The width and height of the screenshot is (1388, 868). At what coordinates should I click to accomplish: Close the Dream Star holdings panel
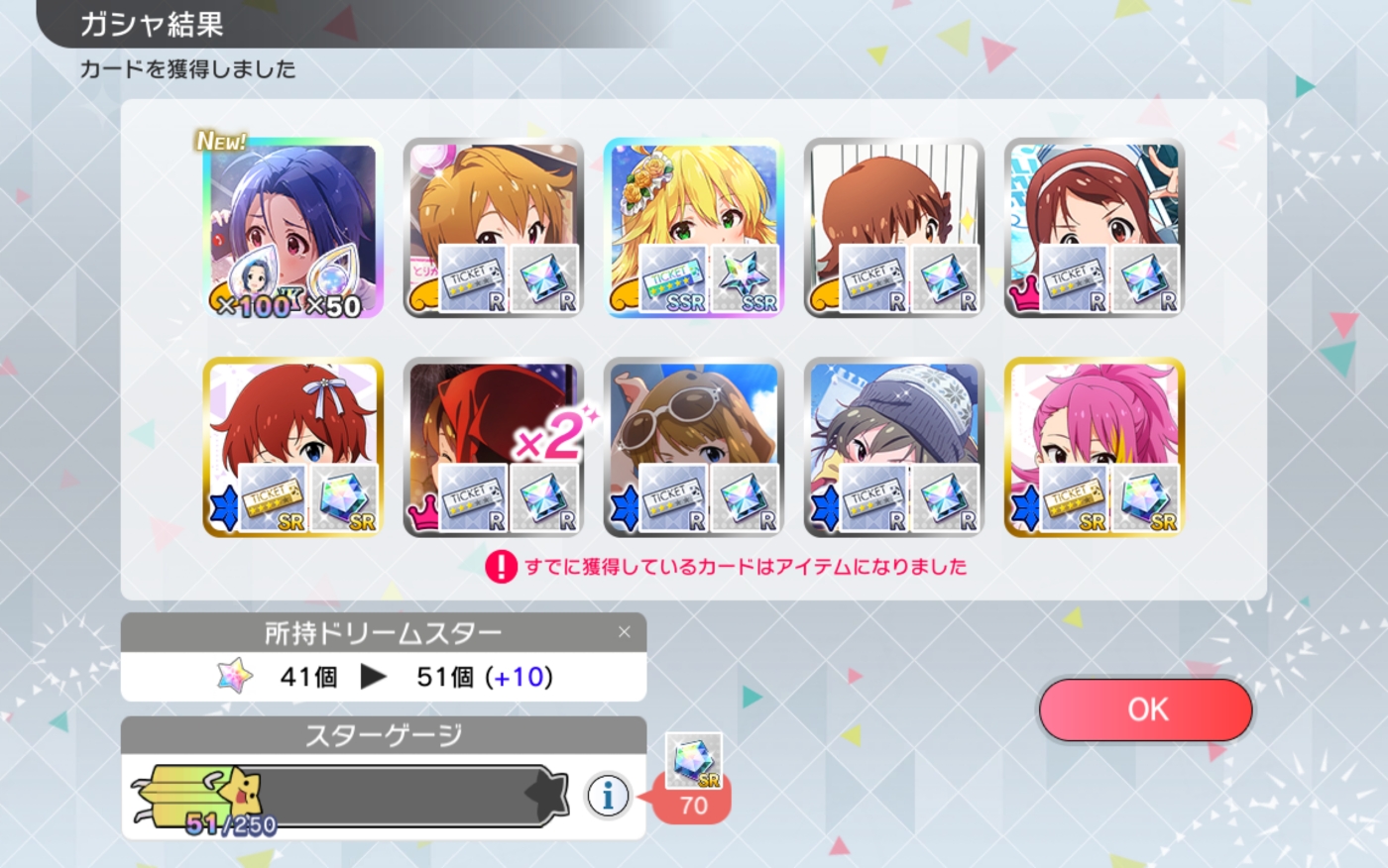click(x=624, y=632)
